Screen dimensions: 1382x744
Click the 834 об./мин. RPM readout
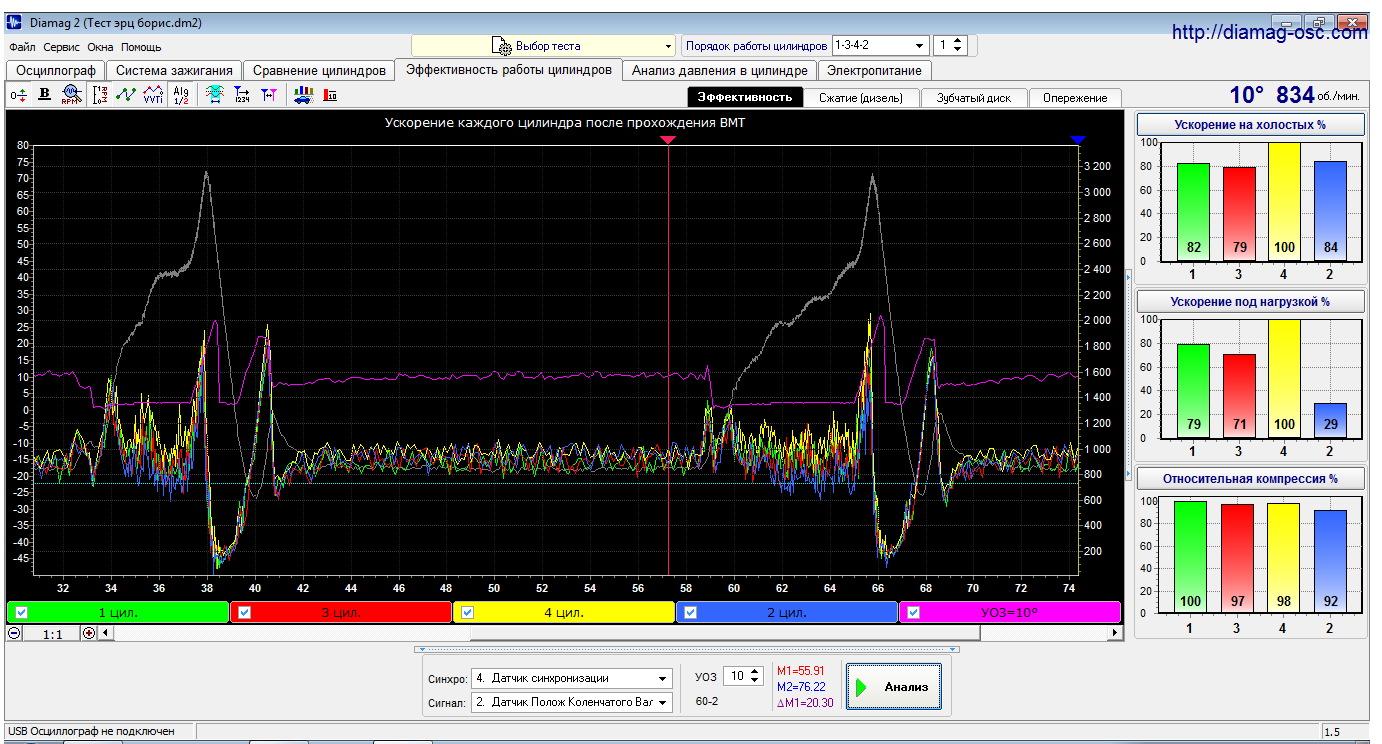pyautogui.click(x=1318, y=95)
